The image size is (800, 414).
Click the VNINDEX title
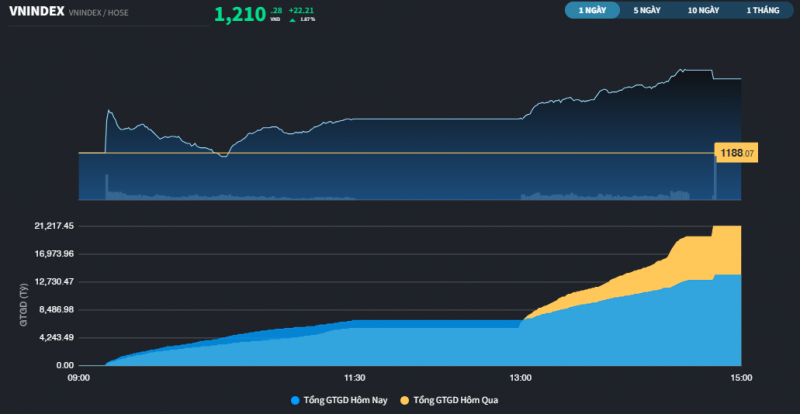coord(36,12)
